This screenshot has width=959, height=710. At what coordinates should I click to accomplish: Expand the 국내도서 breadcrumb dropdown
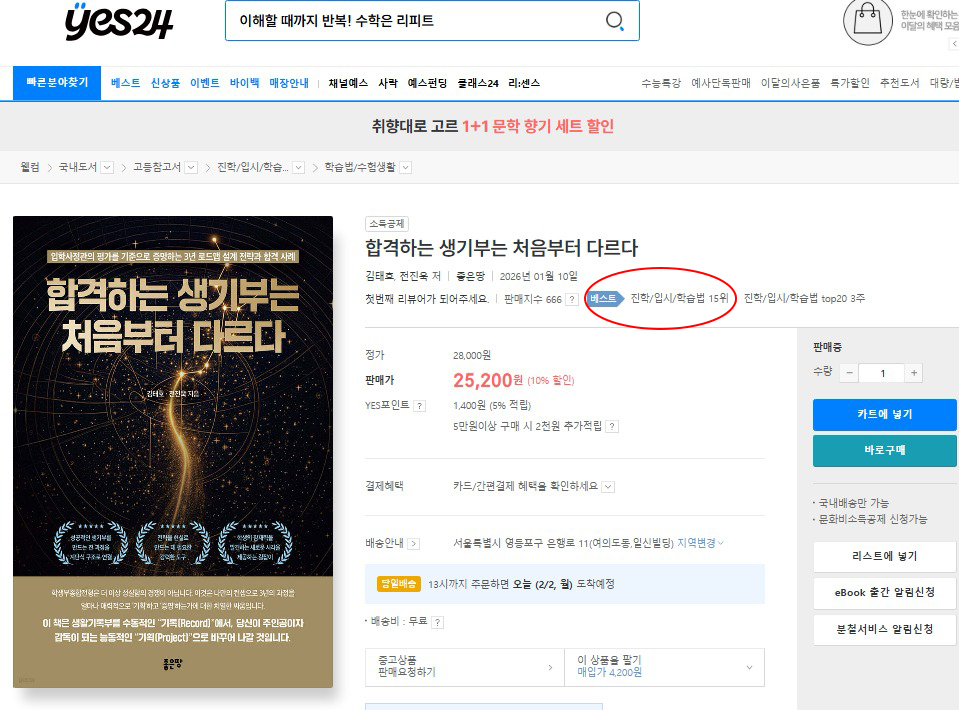(107, 167)
